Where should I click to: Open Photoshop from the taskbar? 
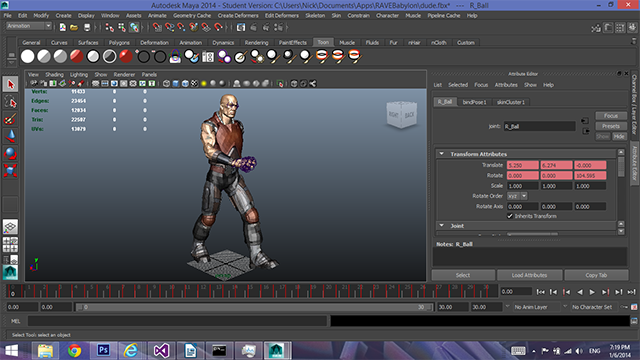(x=103, y=351)
